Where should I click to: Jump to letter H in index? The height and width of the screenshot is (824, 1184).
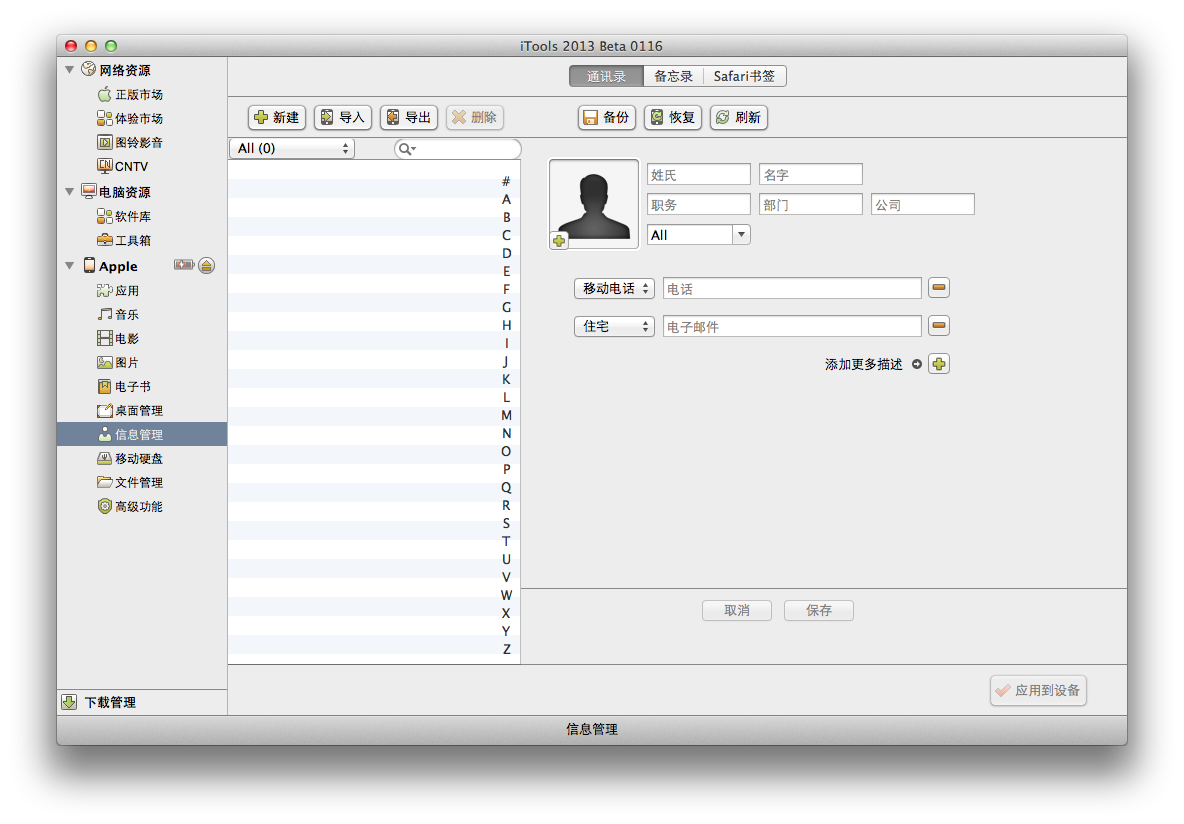pyautogui.click(x=506, y=326)
